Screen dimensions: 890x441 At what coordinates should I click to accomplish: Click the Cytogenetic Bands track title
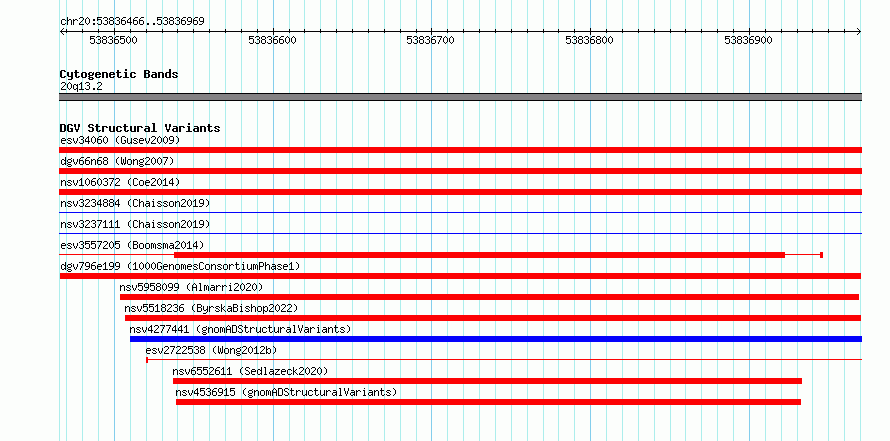(119, 74)
